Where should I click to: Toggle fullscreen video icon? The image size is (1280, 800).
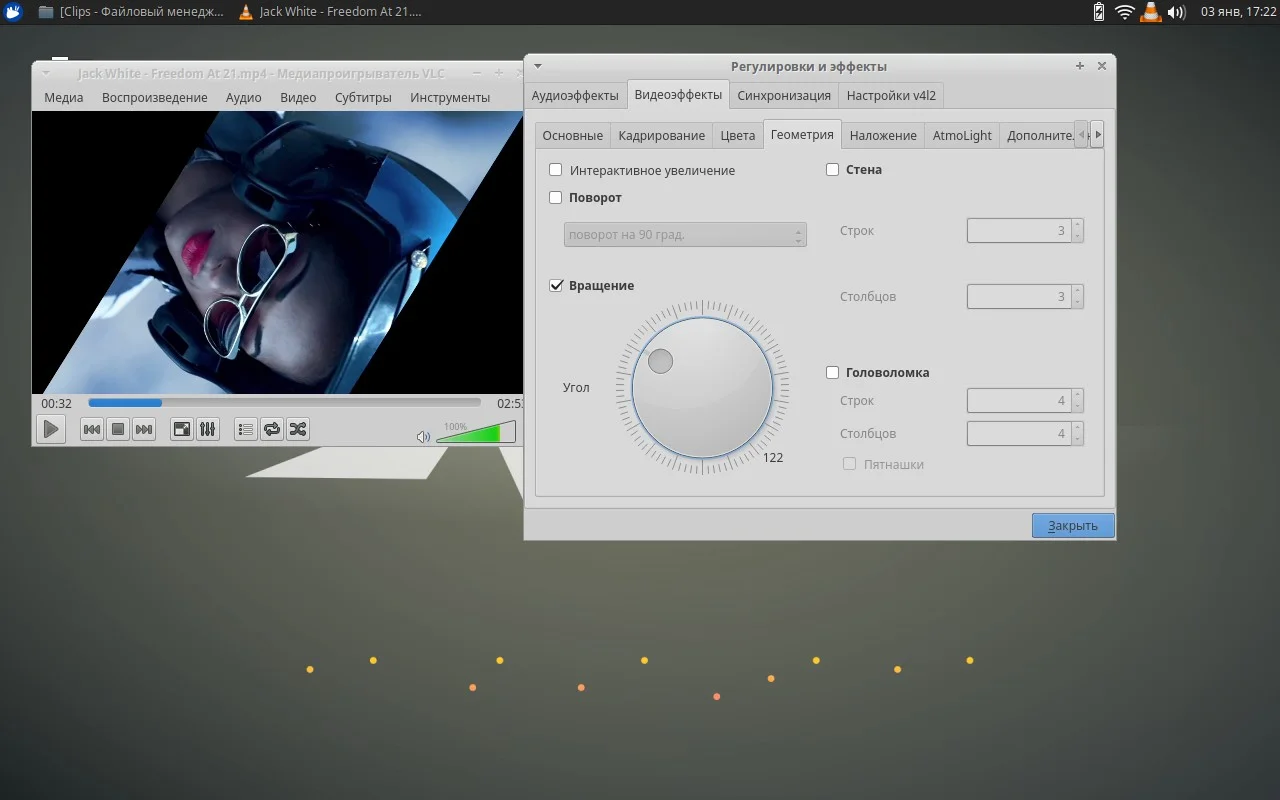point(182,429)
